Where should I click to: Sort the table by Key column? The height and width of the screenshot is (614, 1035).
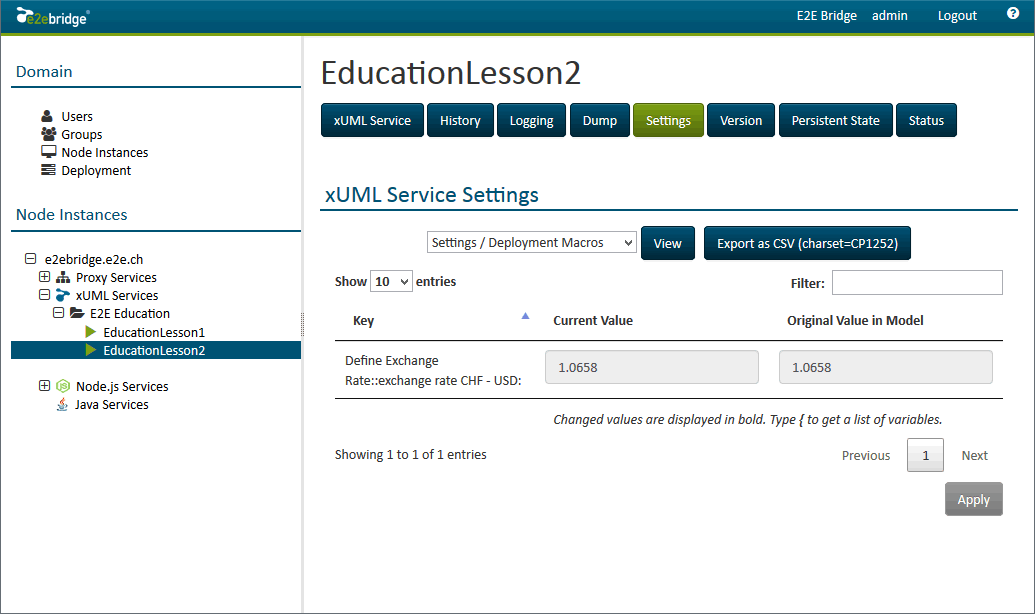(x=440, y=321)
